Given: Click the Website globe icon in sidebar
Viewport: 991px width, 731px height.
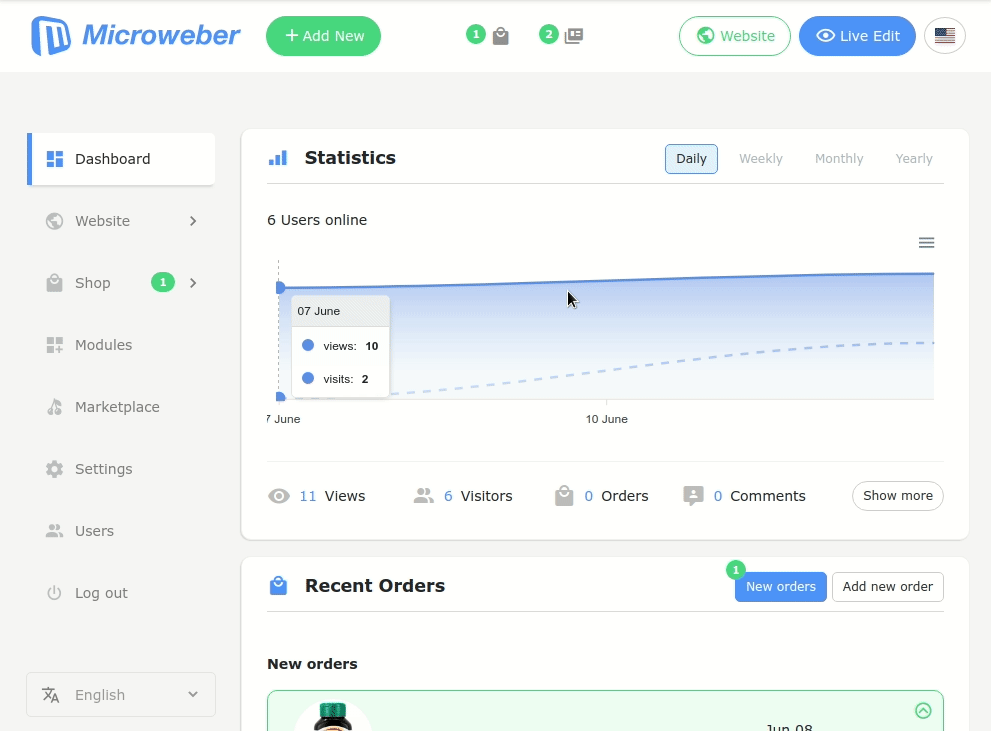Looking at the screenshot, I should point(54,221).
